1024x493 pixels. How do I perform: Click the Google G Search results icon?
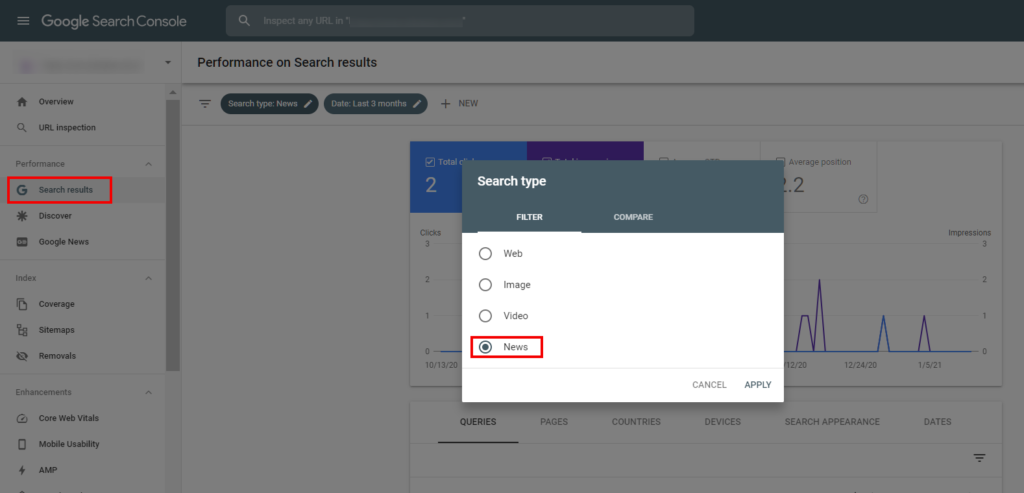click(x=22, y=190)
